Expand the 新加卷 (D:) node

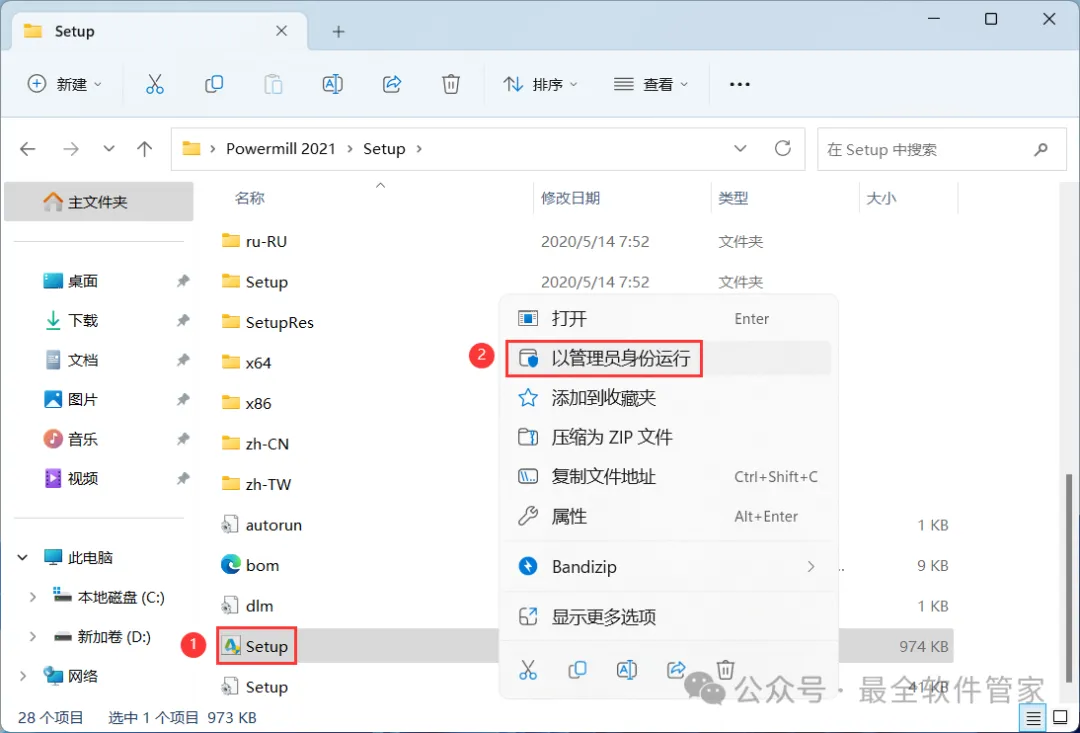click(32, 637)
